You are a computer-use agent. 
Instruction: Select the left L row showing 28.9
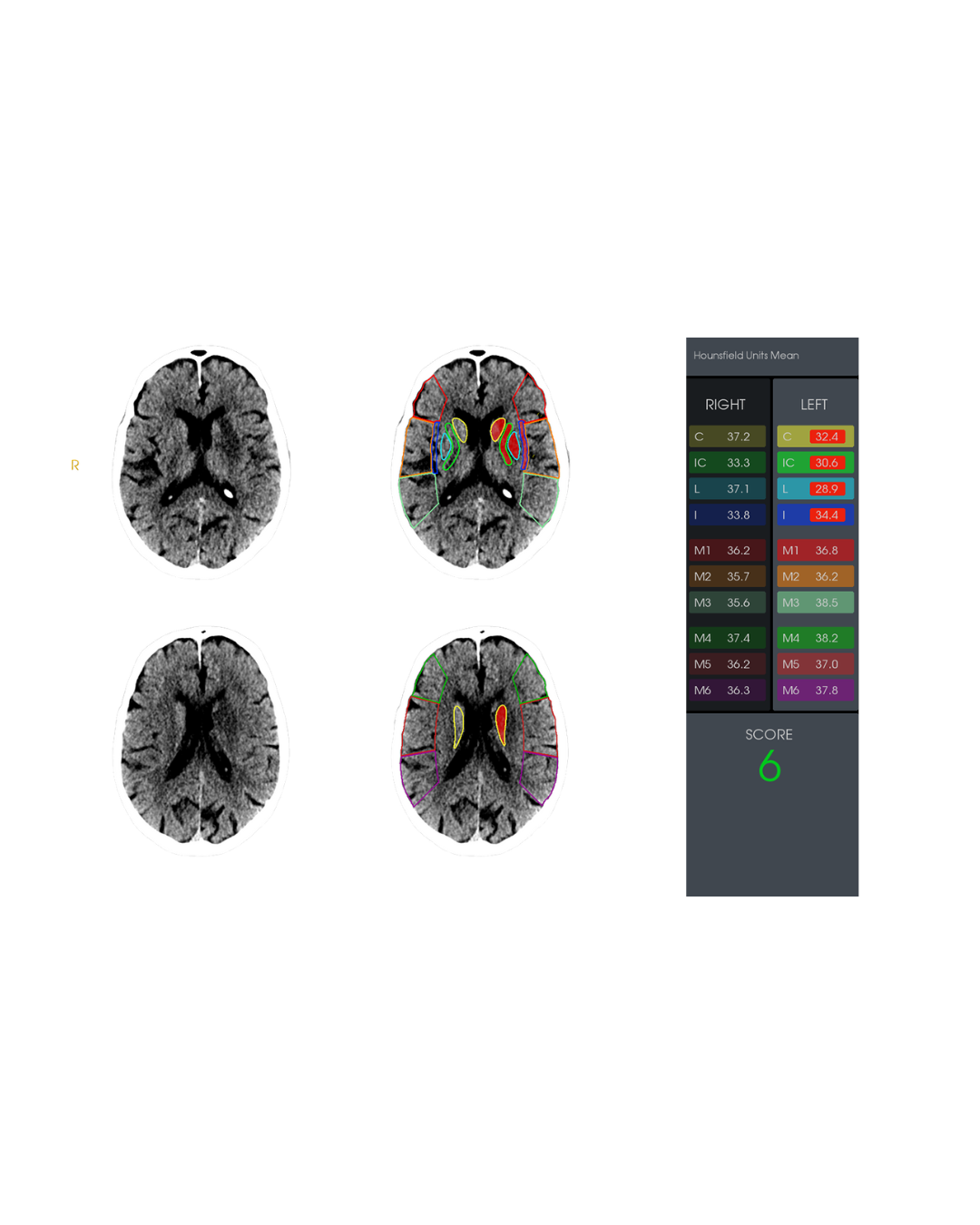(815, 489)
